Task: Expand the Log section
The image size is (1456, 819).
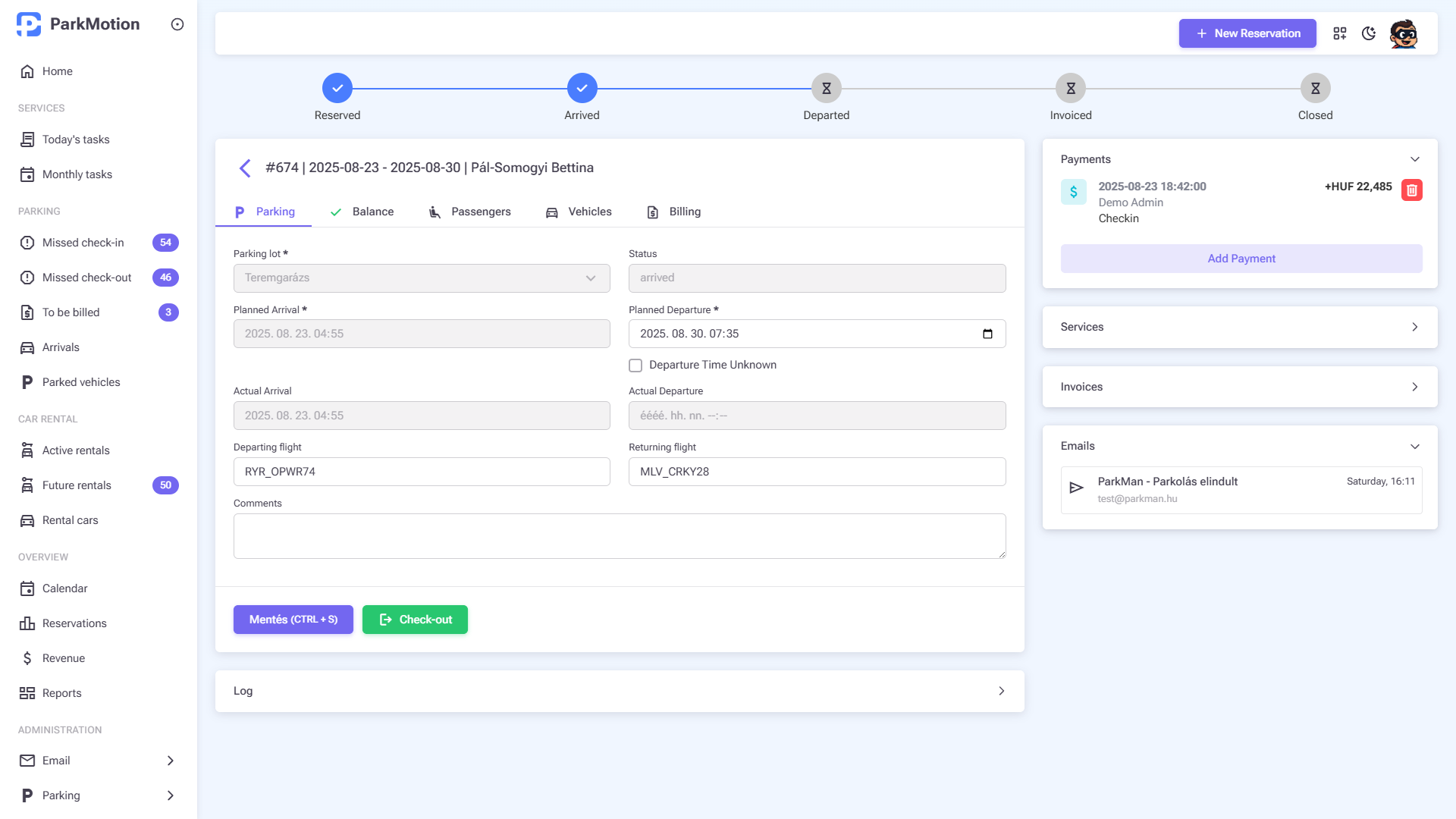Action: pyautogui.click(x=1001, y=691)
